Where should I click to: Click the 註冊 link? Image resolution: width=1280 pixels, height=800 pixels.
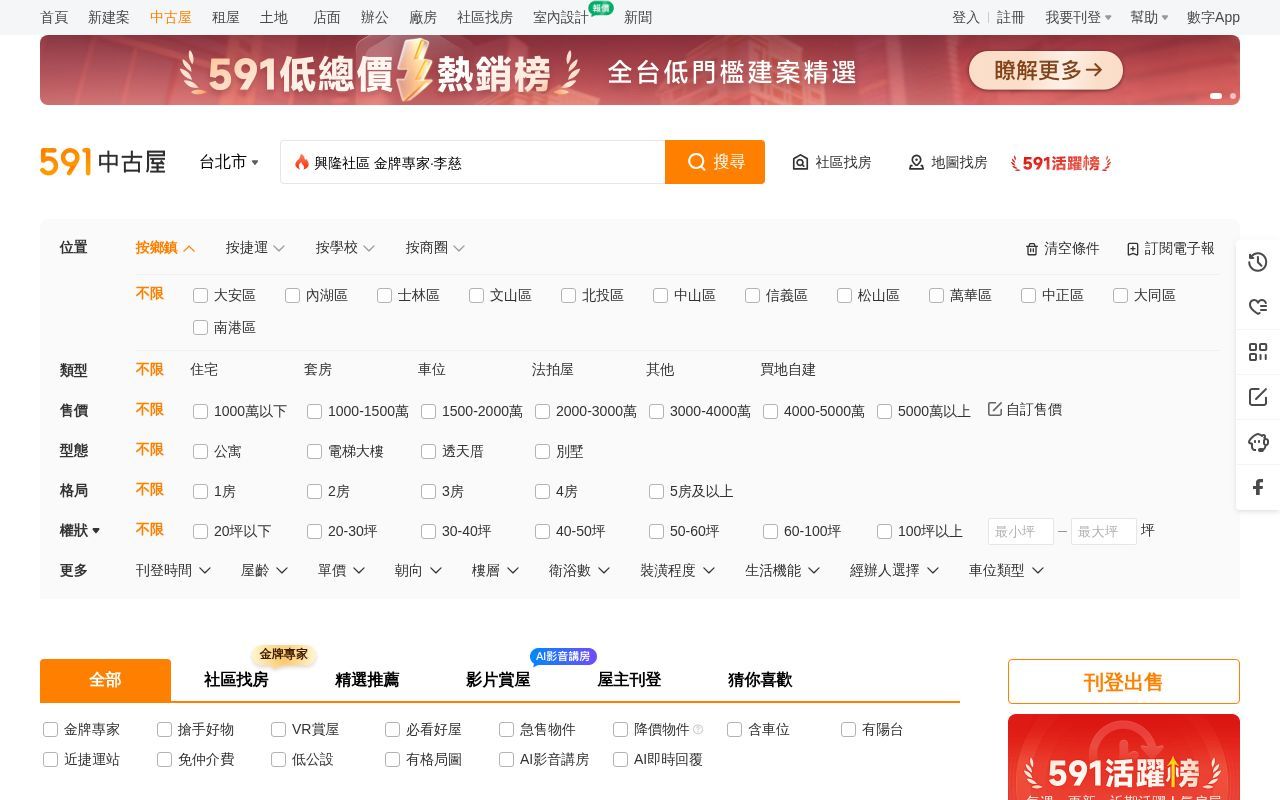coord(1011,17)
